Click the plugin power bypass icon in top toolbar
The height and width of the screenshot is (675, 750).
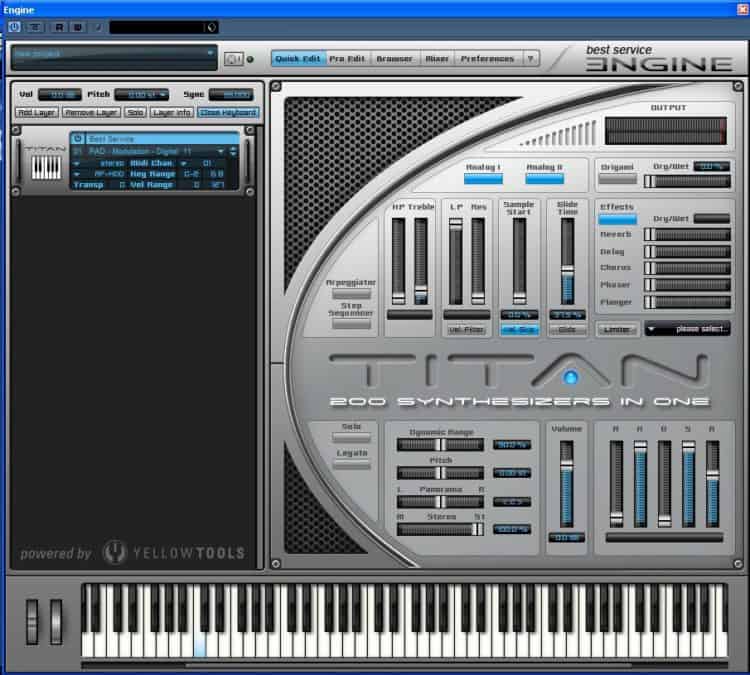click(x=14, y=27)
